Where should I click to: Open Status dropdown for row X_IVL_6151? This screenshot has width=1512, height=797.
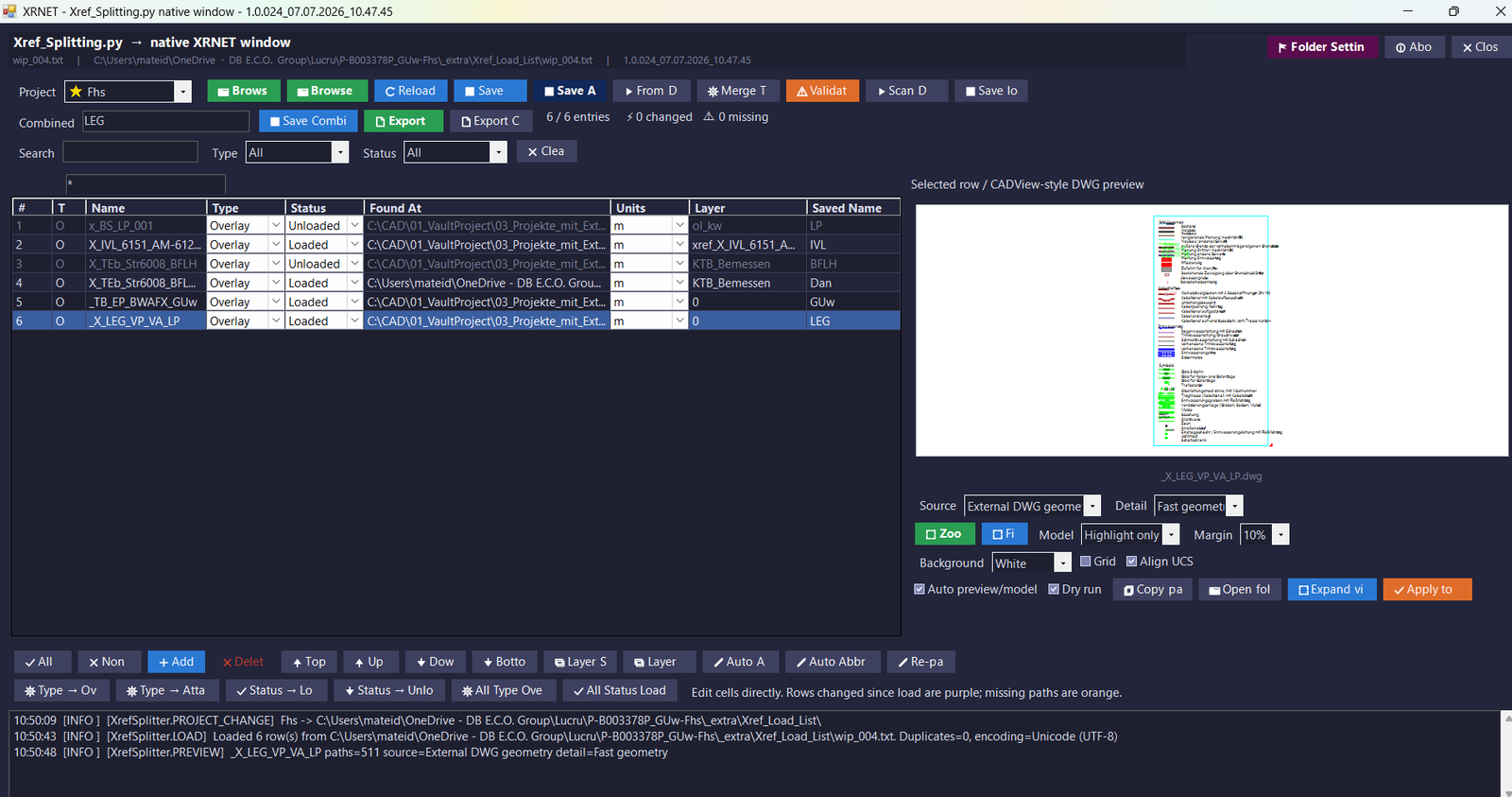coord(354,245)
